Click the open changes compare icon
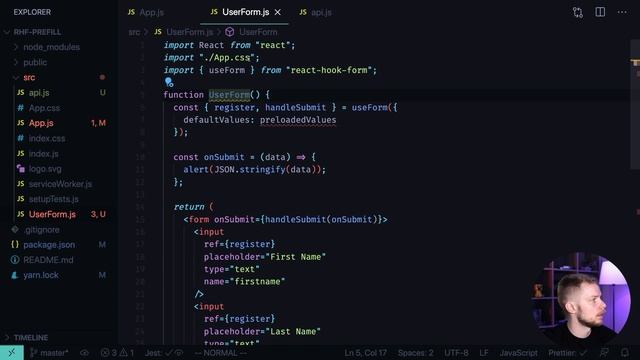The image size is (640, 360). (578, 12)
